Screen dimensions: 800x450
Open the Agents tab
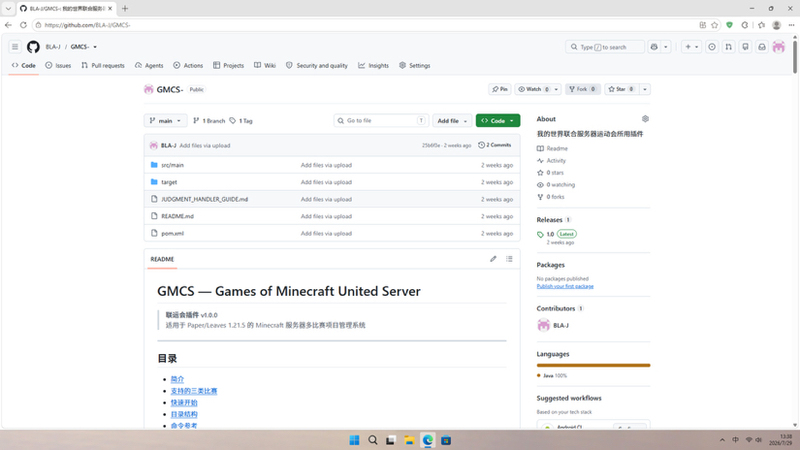149,65
